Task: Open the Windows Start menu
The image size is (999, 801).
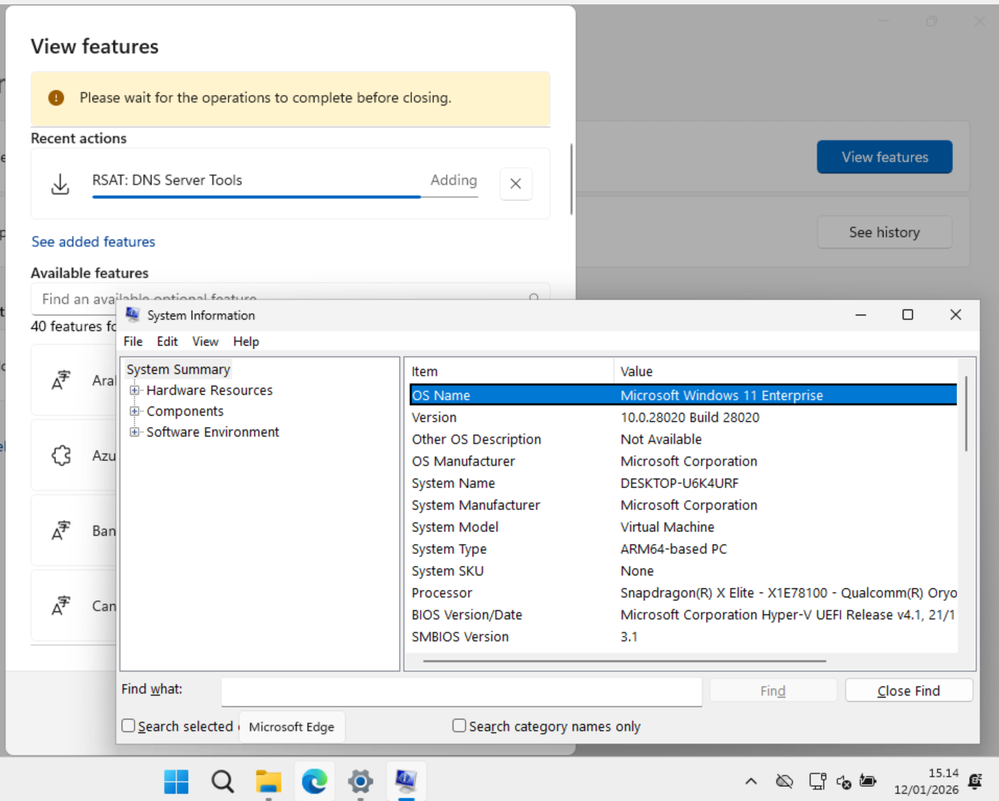Action: [176, 781]
